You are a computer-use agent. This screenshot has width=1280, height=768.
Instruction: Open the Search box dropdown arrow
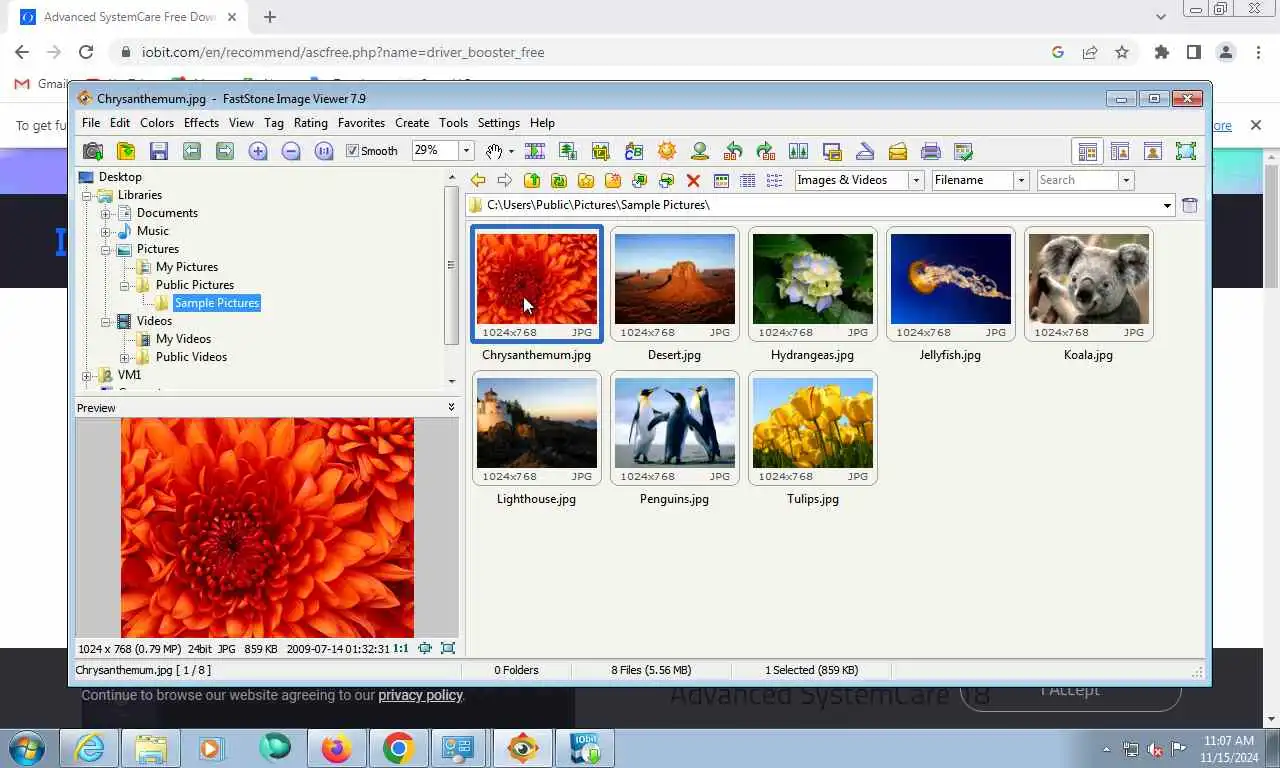tap(1126, 180)
